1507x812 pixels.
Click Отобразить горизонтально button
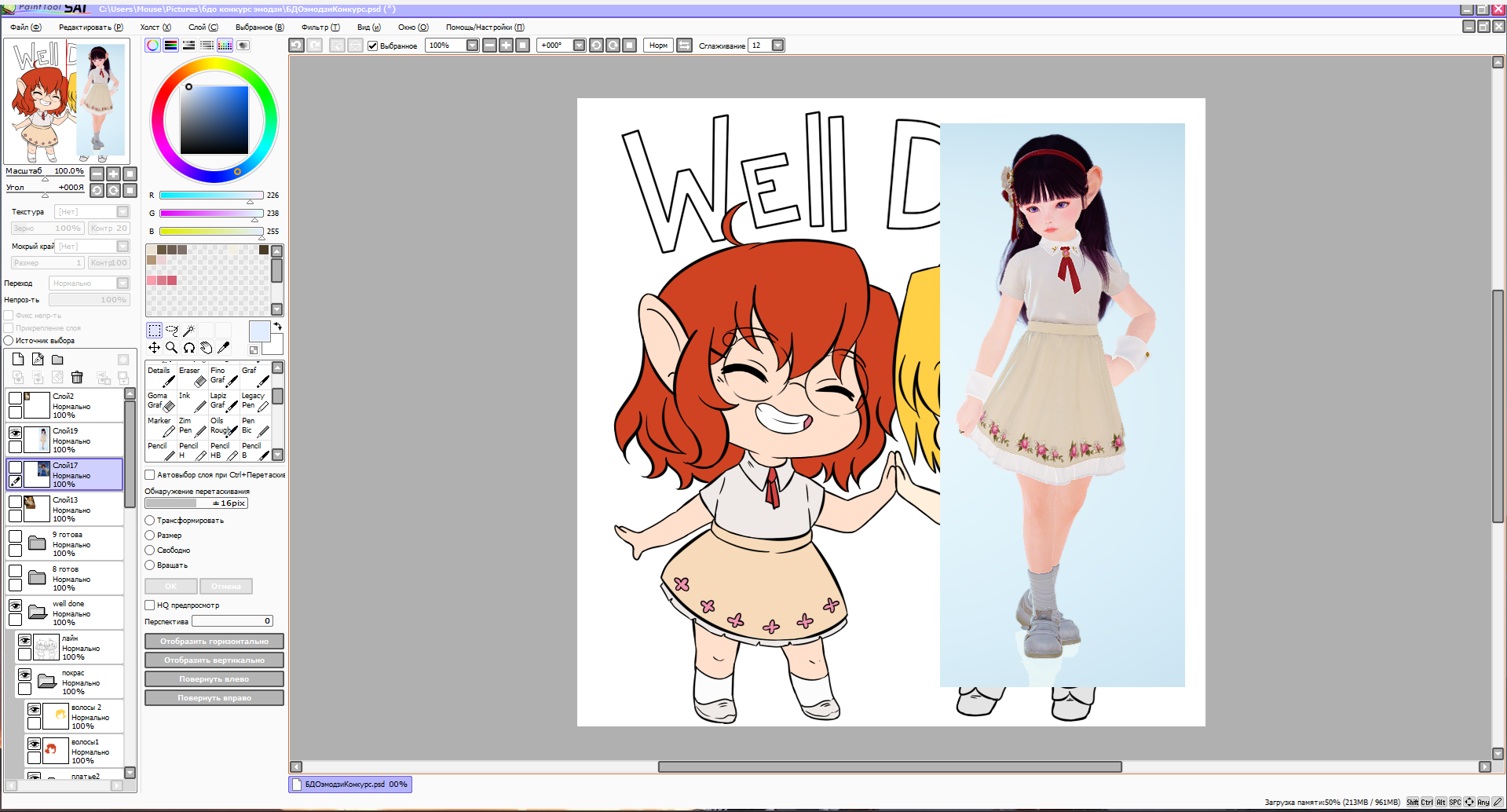214,642
